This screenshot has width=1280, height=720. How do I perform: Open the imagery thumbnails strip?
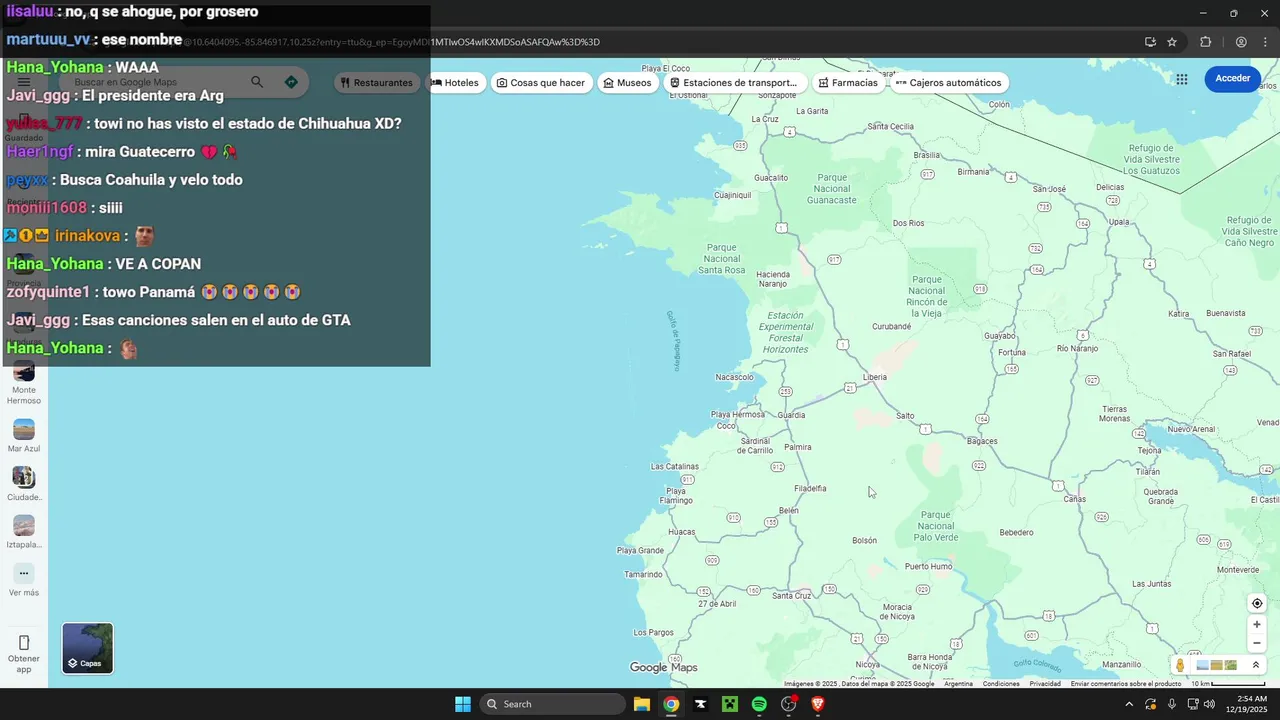pos(1217,665)
